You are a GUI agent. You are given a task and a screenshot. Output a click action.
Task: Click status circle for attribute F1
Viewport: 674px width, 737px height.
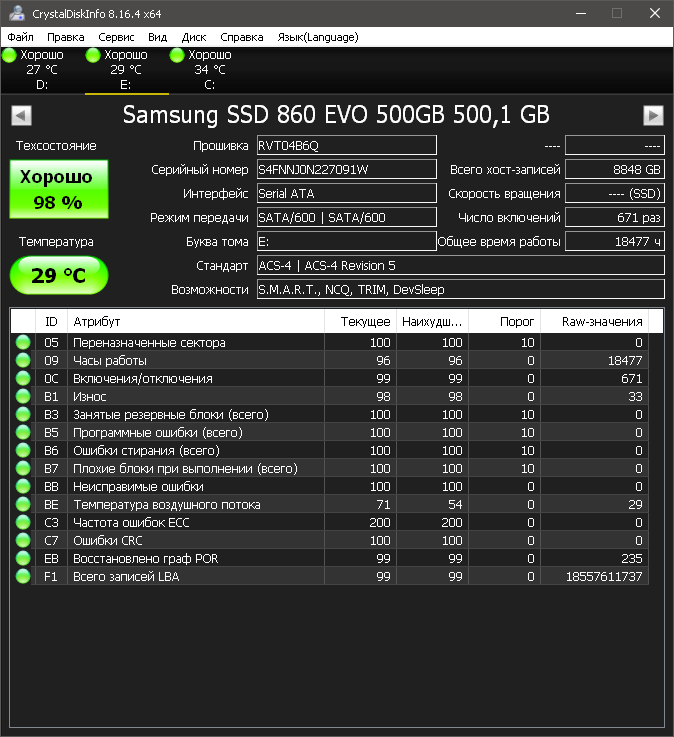[x=23, y=576]
